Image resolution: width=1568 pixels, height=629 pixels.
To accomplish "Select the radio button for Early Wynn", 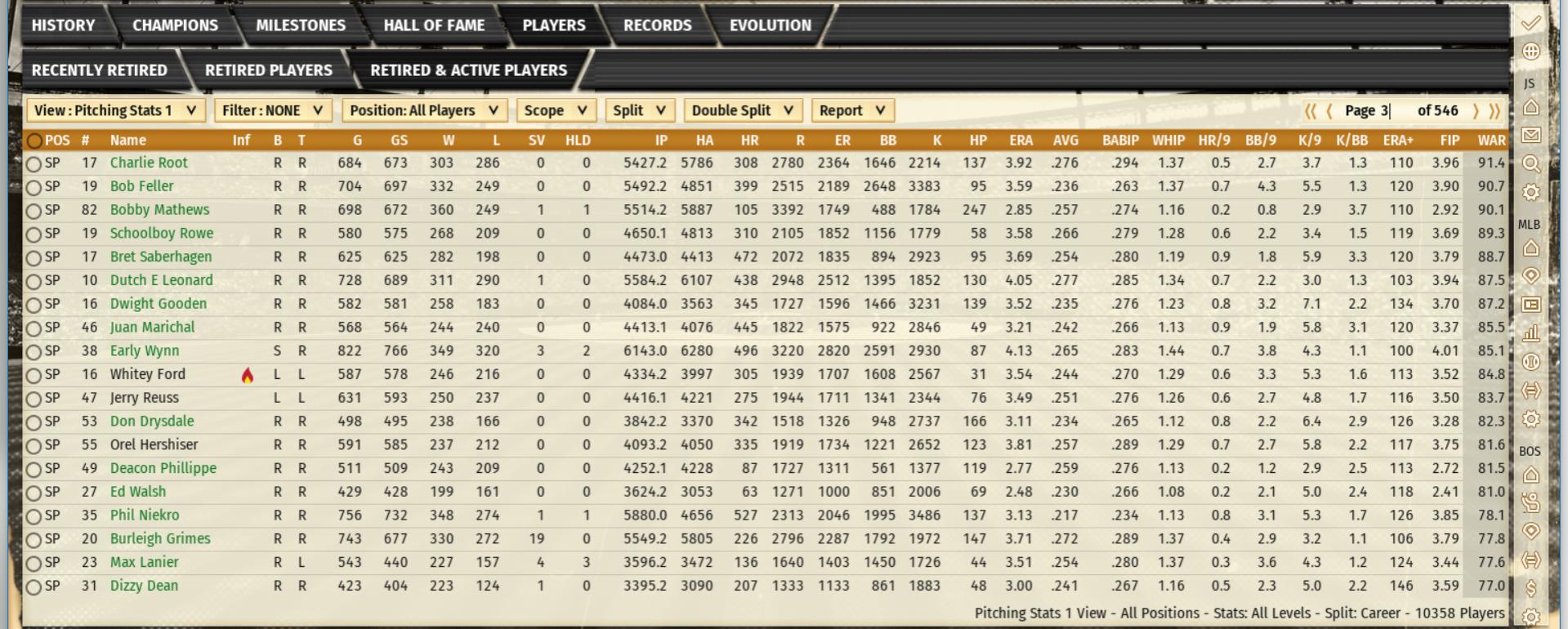I will (34, 353).
